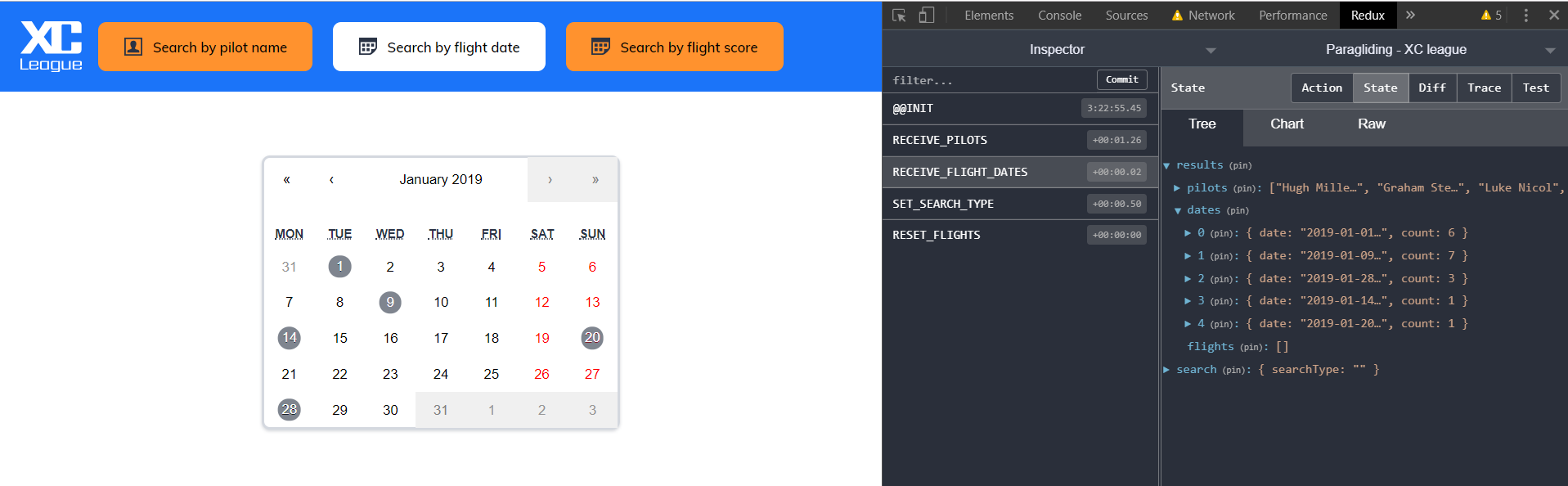Select the SET_SEARCH_TYPE action

[1020, 204]
